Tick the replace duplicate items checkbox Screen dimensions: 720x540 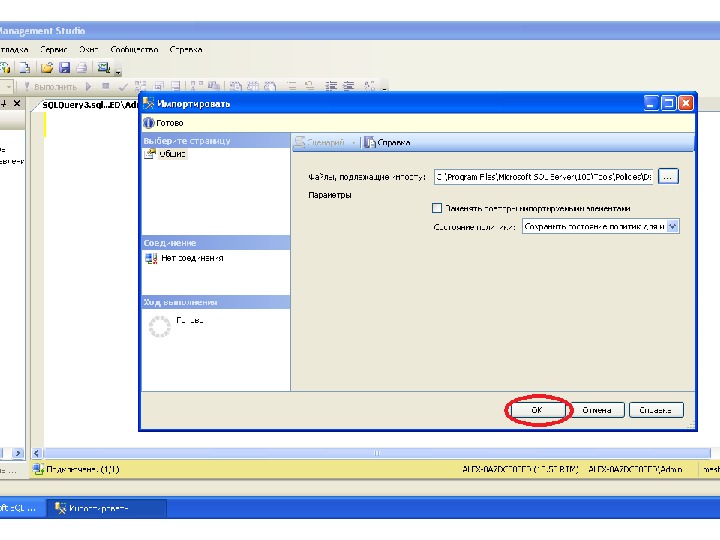click(437, 208)
